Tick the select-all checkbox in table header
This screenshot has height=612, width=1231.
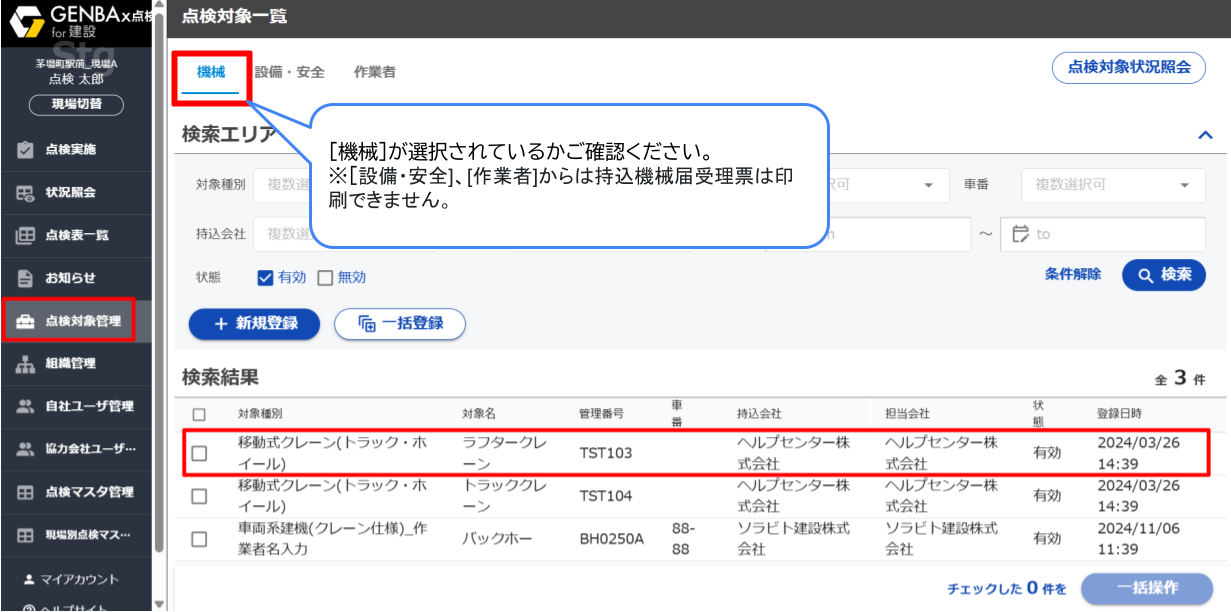pos(199,414)
